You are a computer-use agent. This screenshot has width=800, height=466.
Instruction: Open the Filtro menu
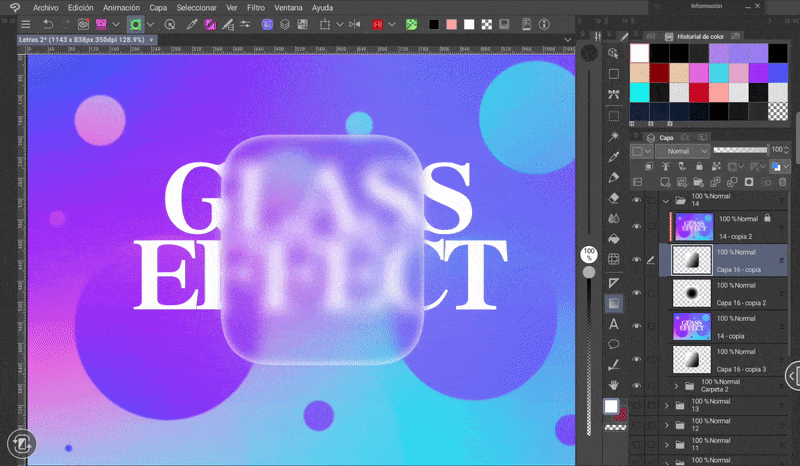coord(256,8)
